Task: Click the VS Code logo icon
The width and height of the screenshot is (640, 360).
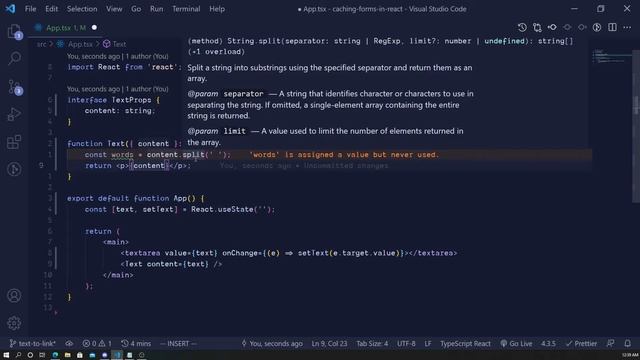Action: 10,9
